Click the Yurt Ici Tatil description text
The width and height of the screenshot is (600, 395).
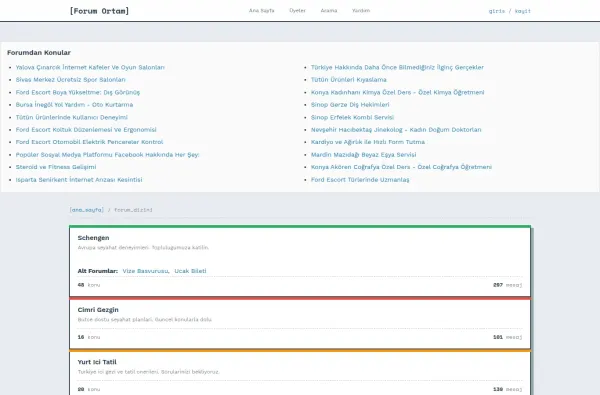pos(148,372)
